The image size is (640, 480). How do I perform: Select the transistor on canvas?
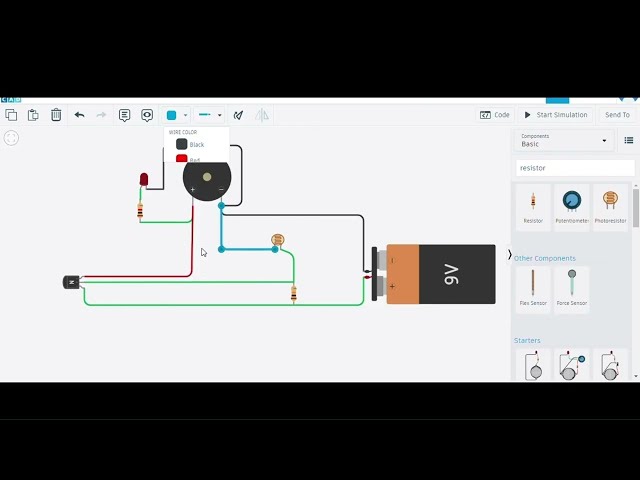pyautogui.click(x=71, y=282)
